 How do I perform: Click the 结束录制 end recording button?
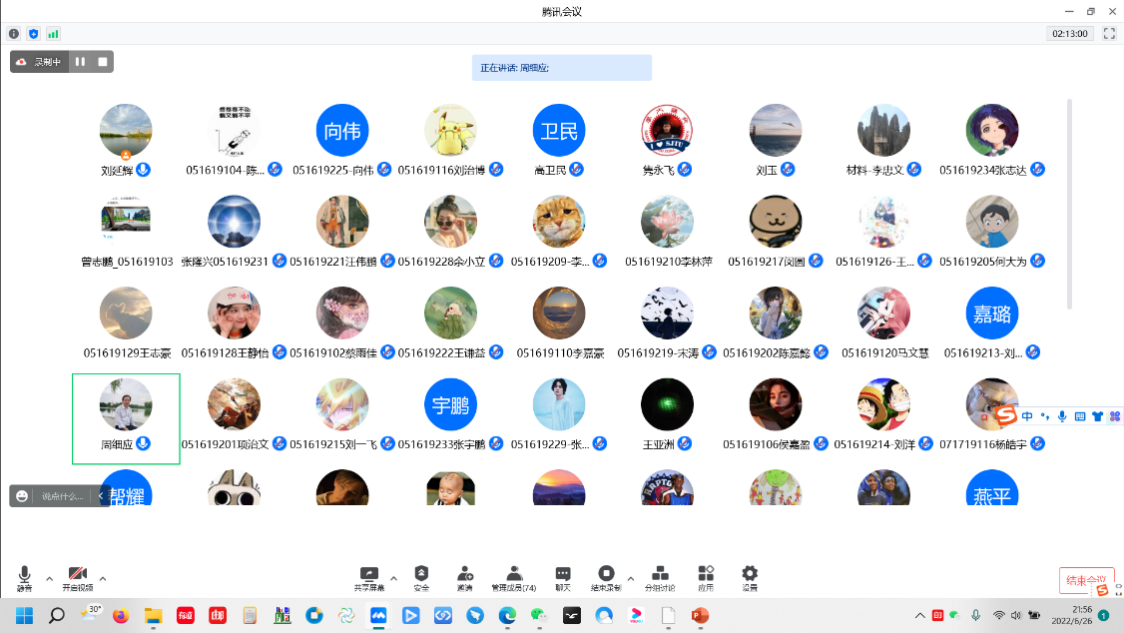tap(606, 577)
